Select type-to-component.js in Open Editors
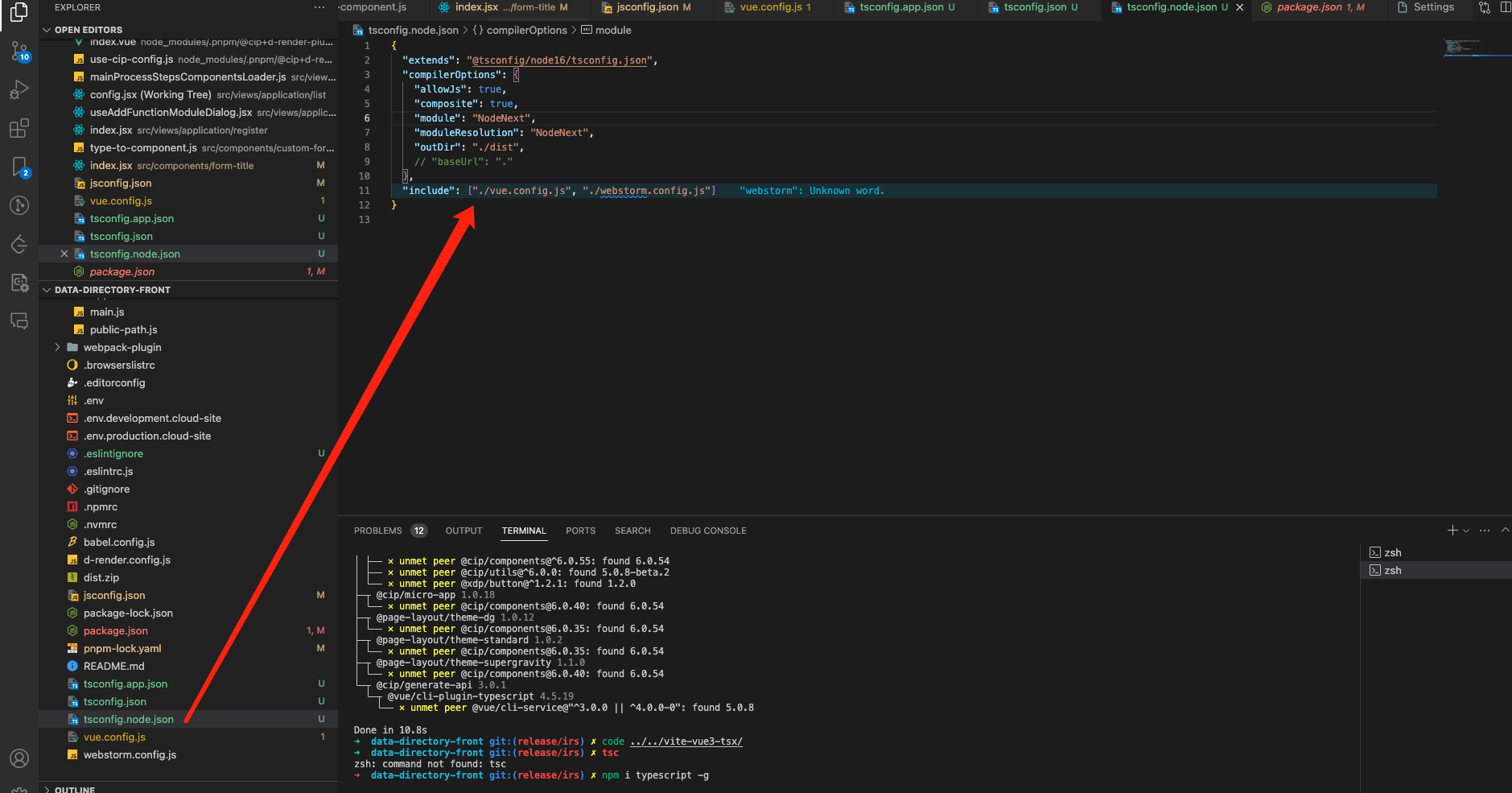Screen dimensions: 1512x793 (x=188, y=147)
